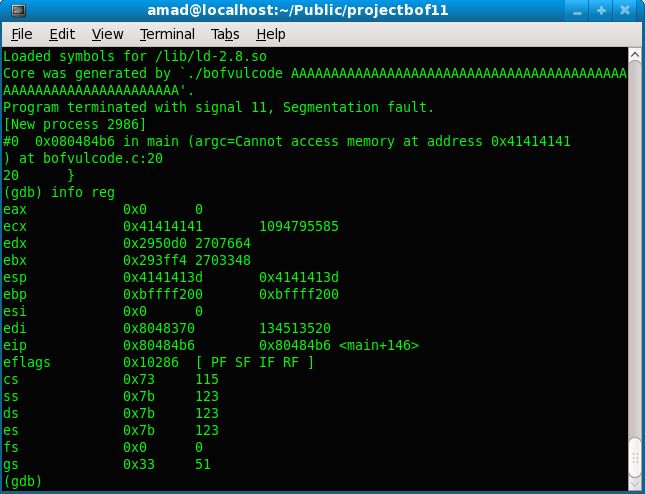This screenshot has height=494, width=645.
Task: Open the View menu
Action: pos(107,34)
